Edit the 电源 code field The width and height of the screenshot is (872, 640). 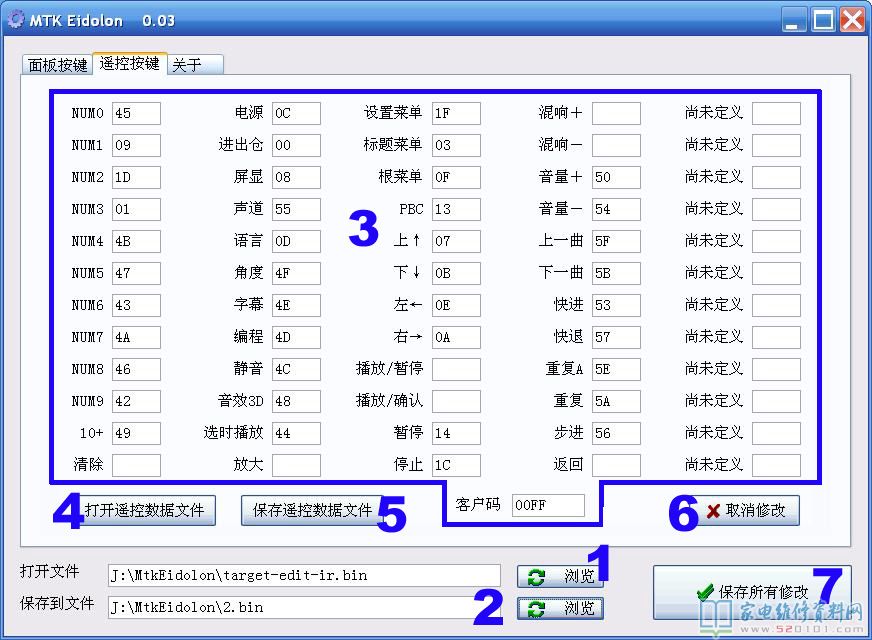click(296, 113)
